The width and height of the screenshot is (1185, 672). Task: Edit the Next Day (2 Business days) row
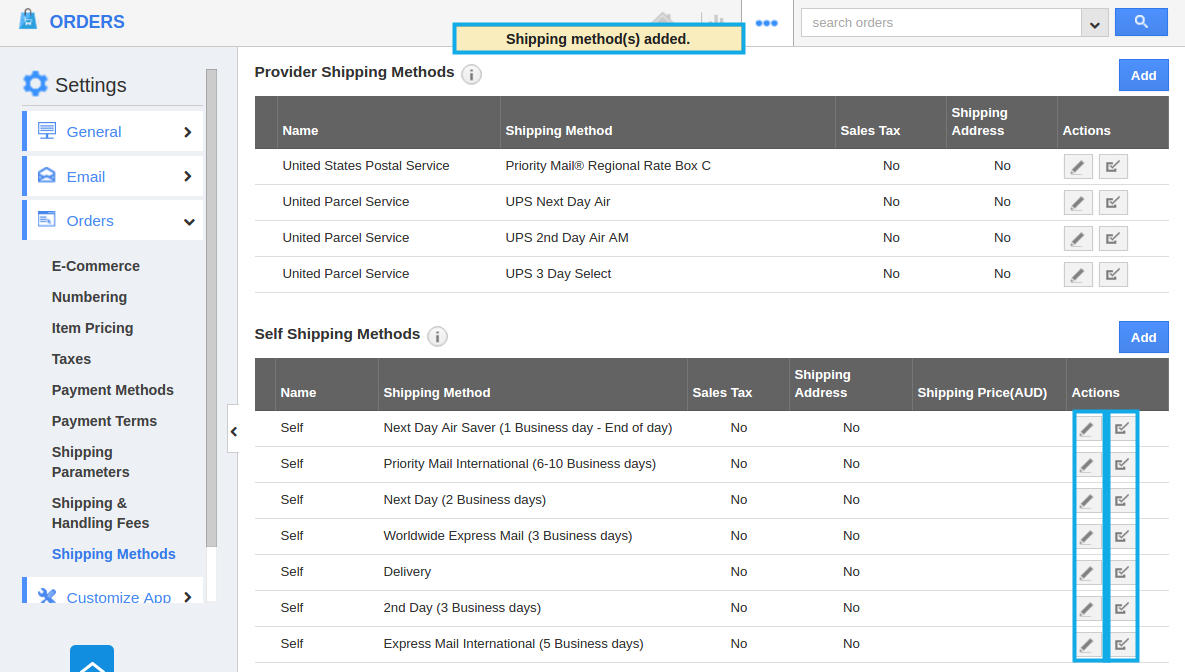pyautogui.click(x=1087, y=500)
